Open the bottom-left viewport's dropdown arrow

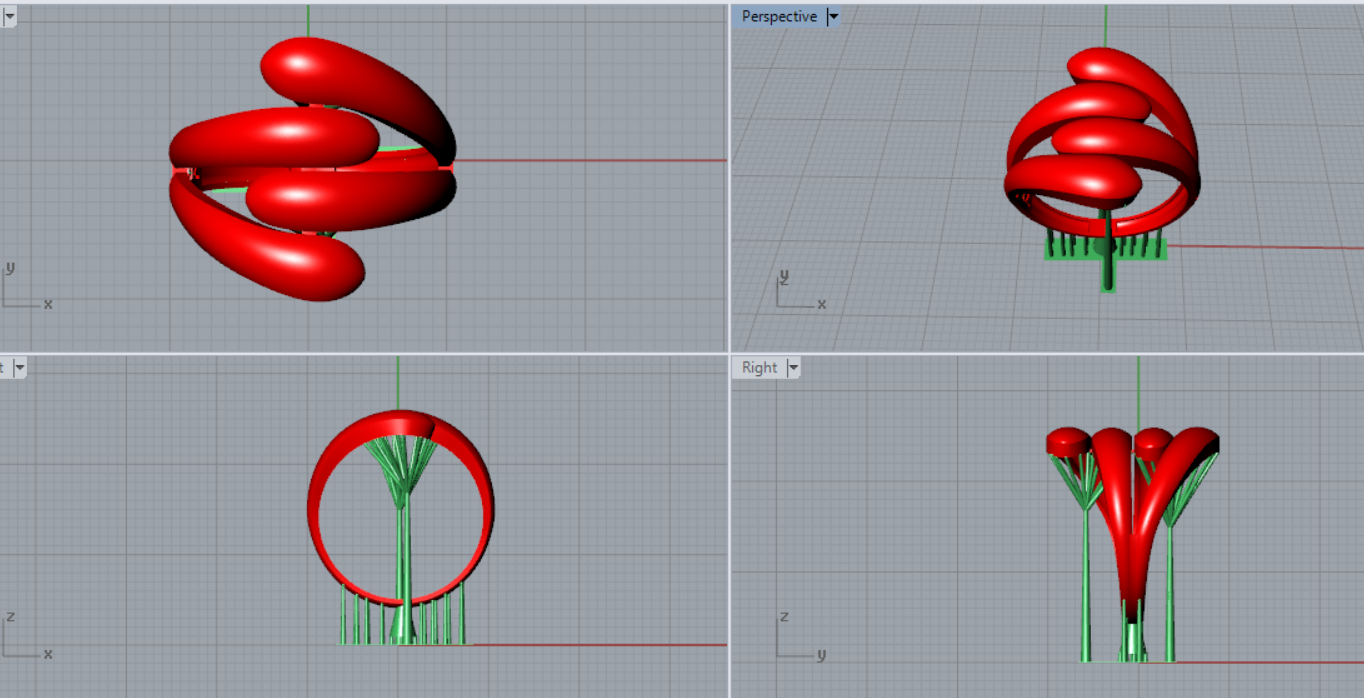click(x=18, y=368)
